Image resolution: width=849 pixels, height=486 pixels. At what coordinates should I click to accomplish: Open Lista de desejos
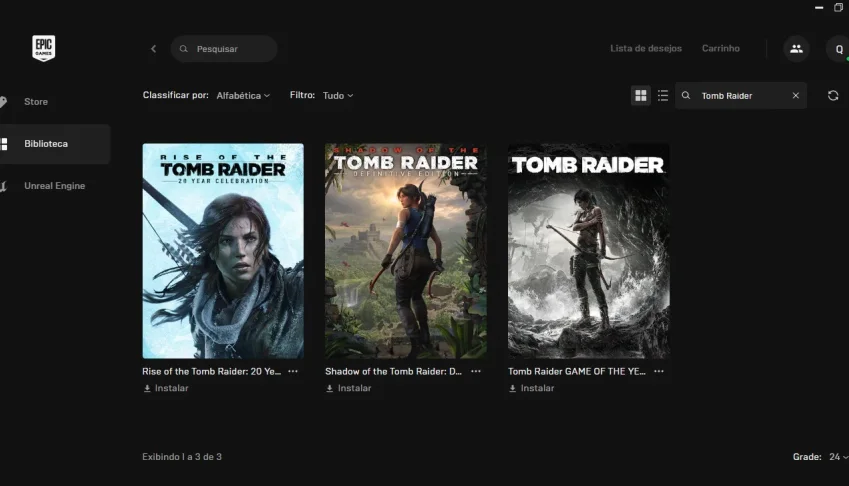click(646, 48)
